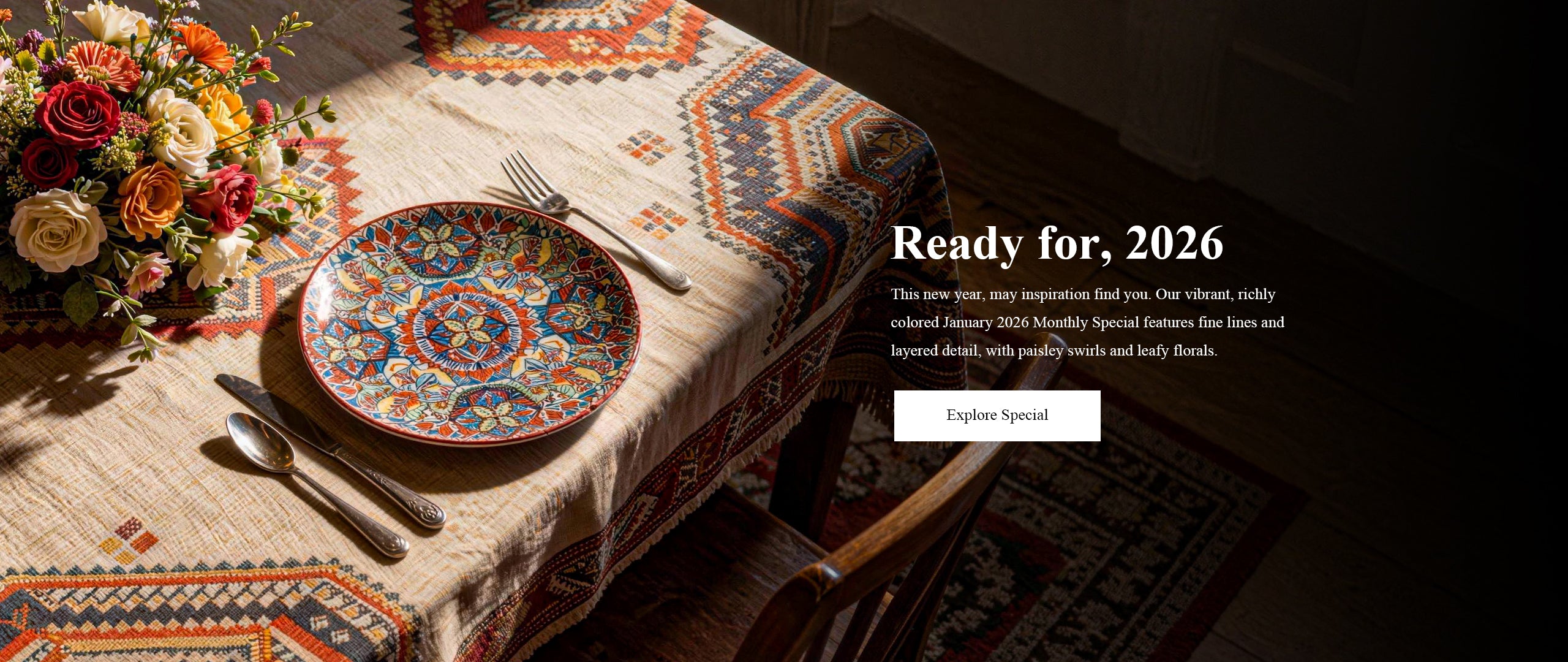Click the word "2026" in the headline

(x=1174, y=243)
